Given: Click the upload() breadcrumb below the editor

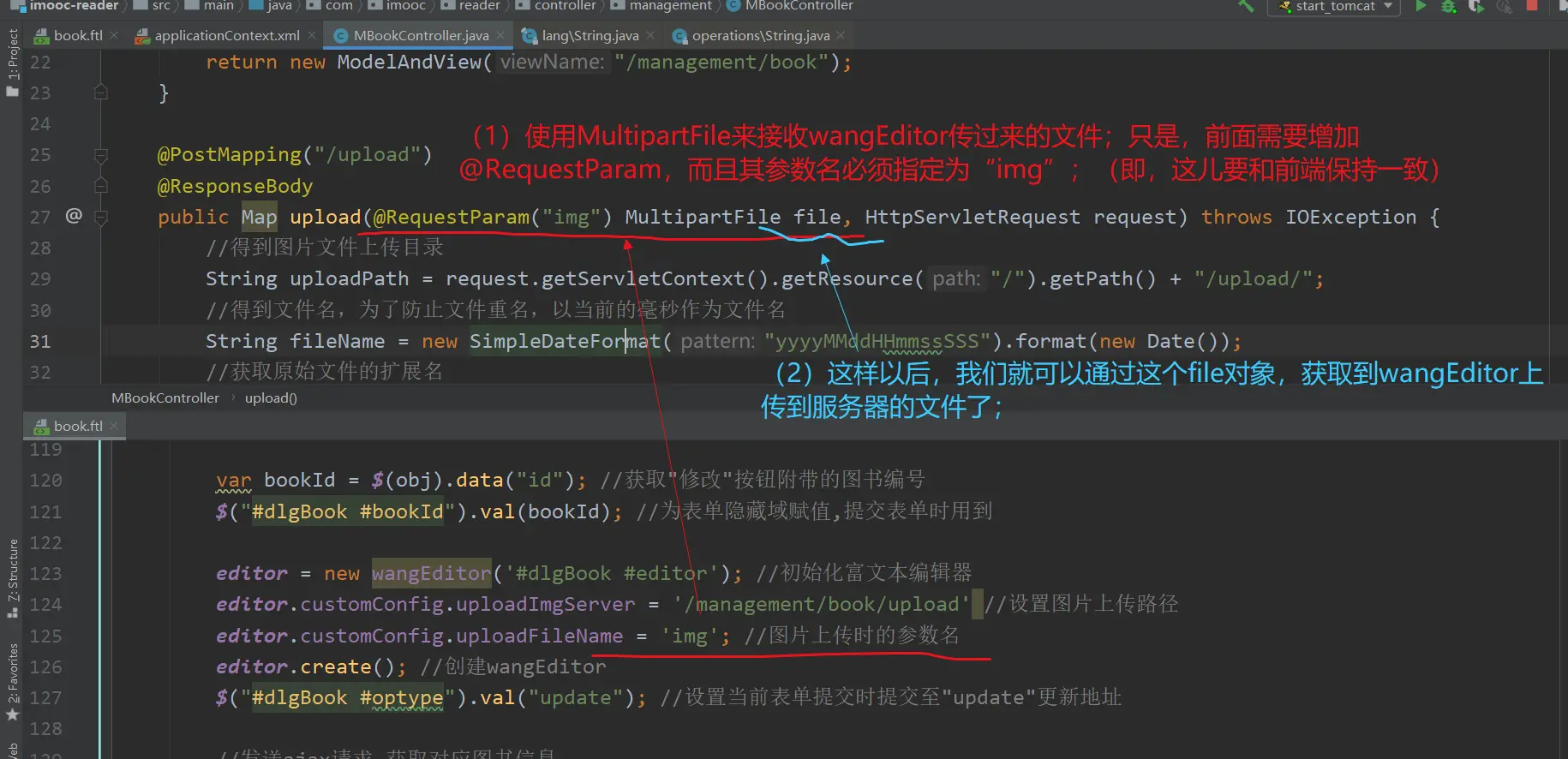Looking at the screenshot, I should [271, 398].
